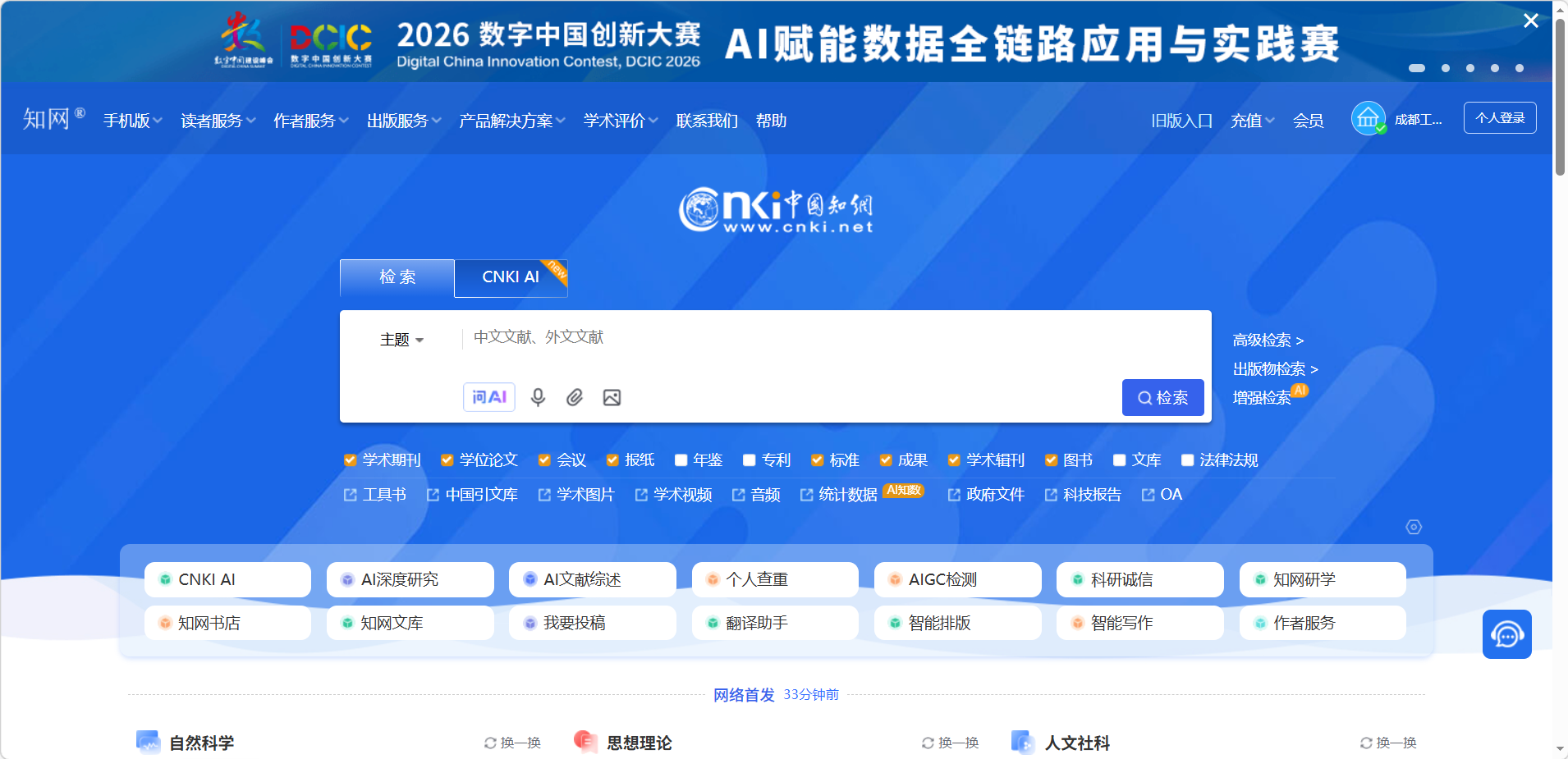
Task: Expand the 出版服务 menu
Action: pos(404,121)
